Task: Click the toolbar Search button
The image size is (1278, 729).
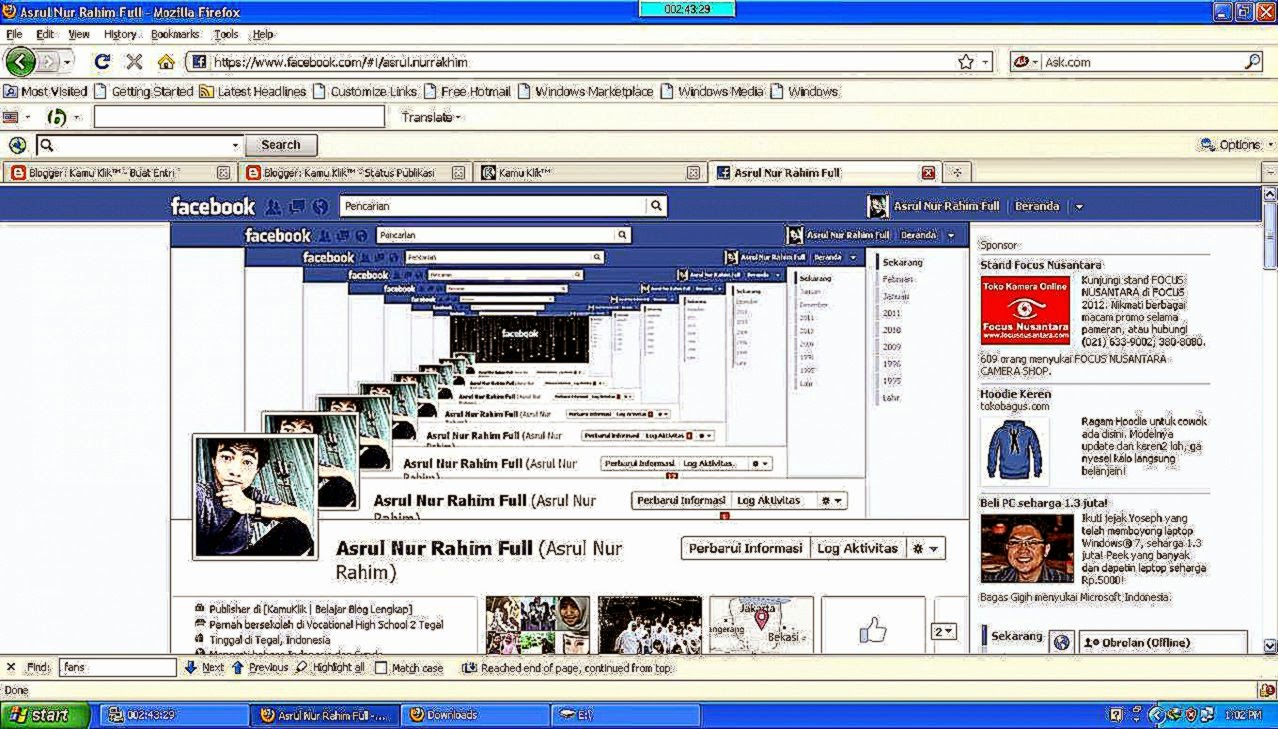Action: click(281, 145)
